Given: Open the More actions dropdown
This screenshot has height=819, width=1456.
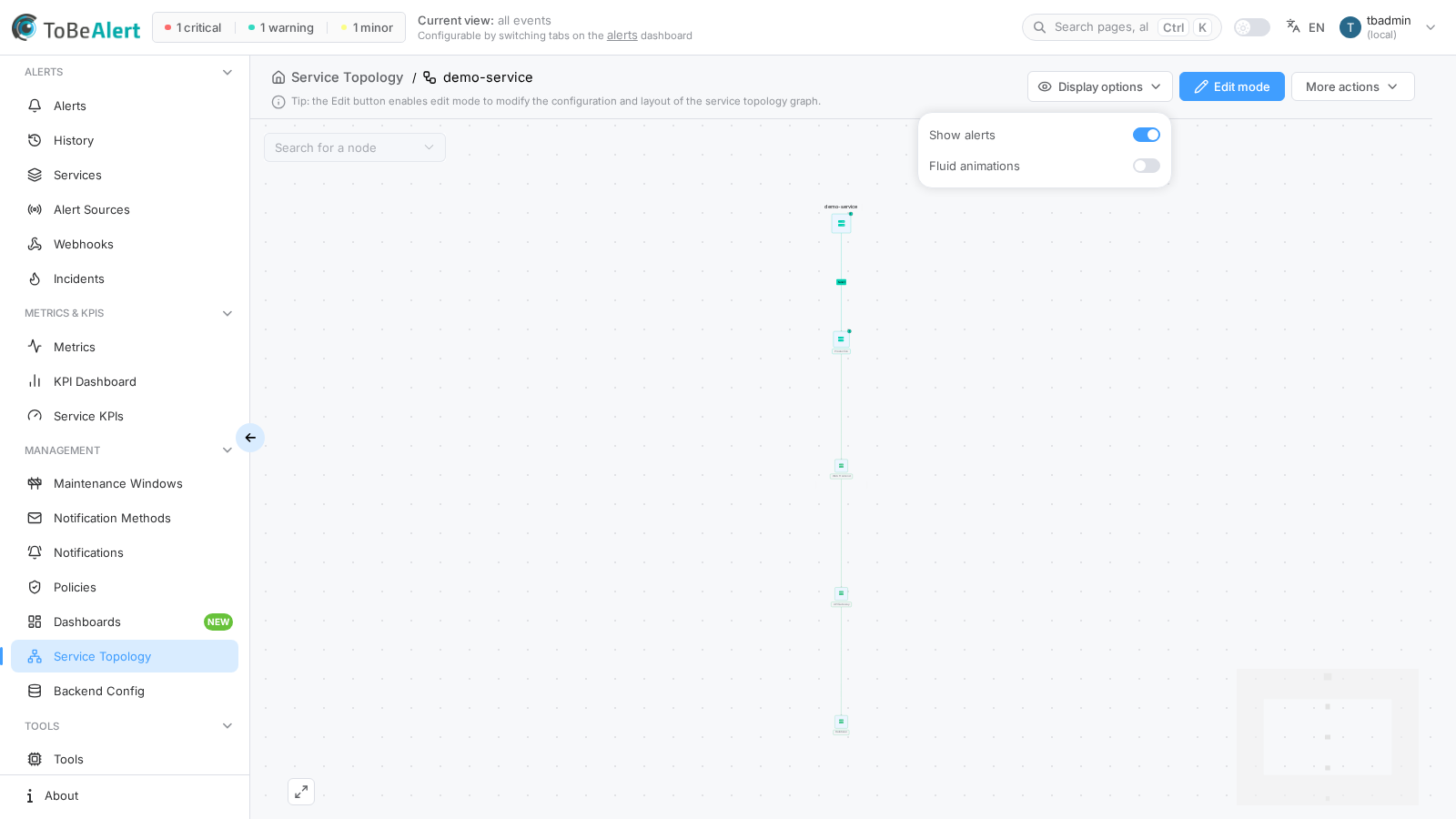Looking at the screenshot, I should coord(1352,86).
